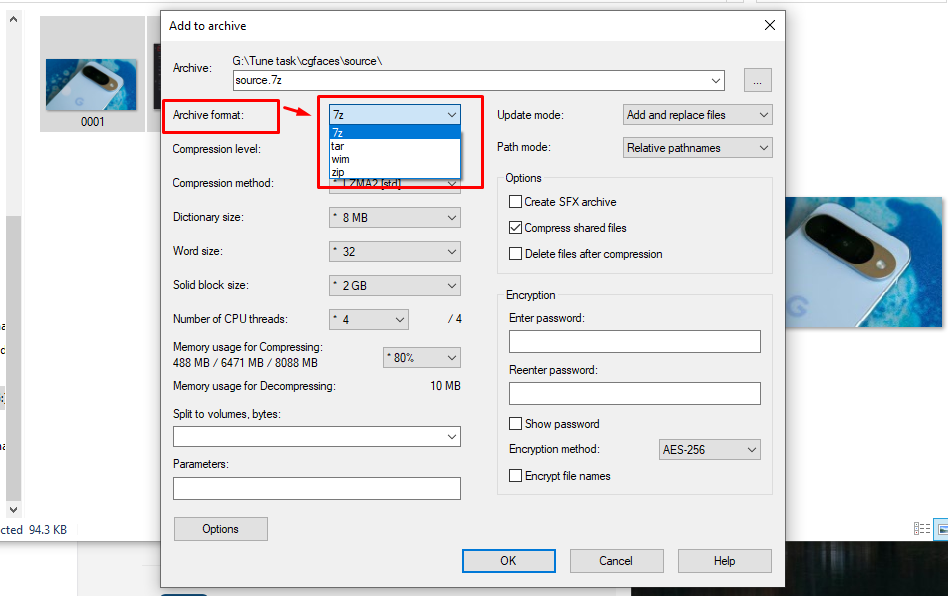Screen dimensions: 948x596
Task: Uncheck Compress shared files
Action: [x=515, y=227]
